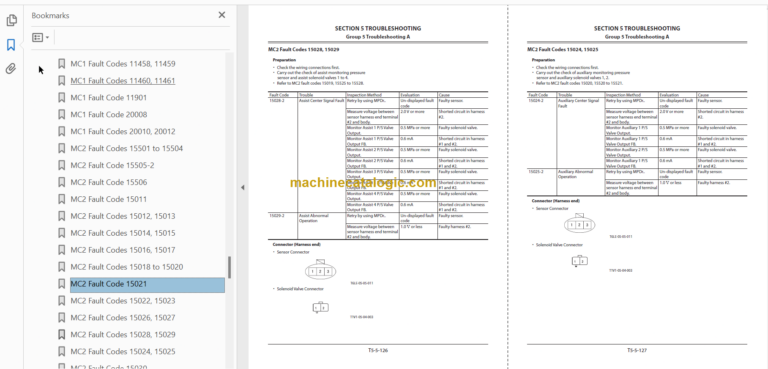Click bookmark icon beside MC1 Fault Codes 11458, 11459
This screenshot has height=369, width=768.
click(62, 64)
